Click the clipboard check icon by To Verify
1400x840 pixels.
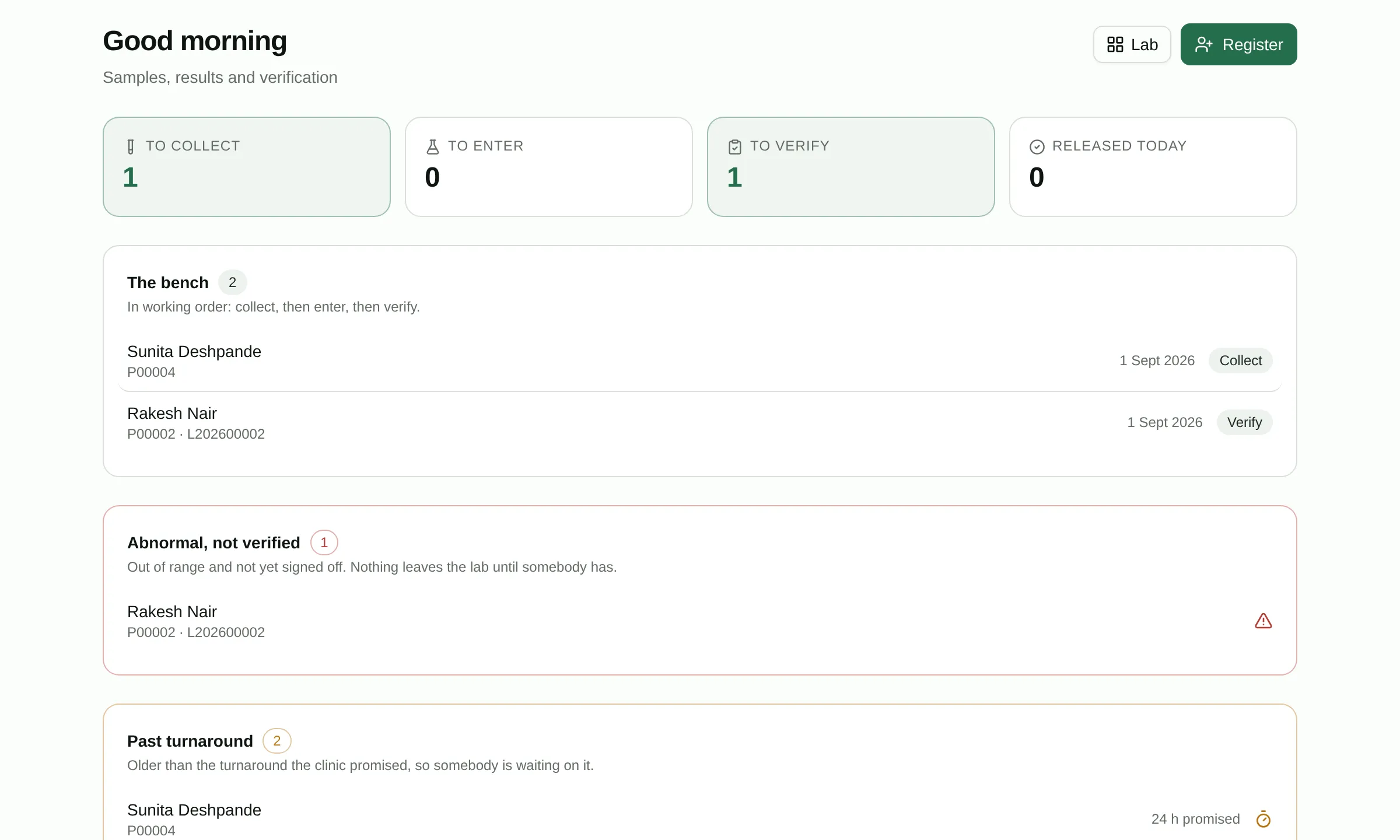[735, 146]
